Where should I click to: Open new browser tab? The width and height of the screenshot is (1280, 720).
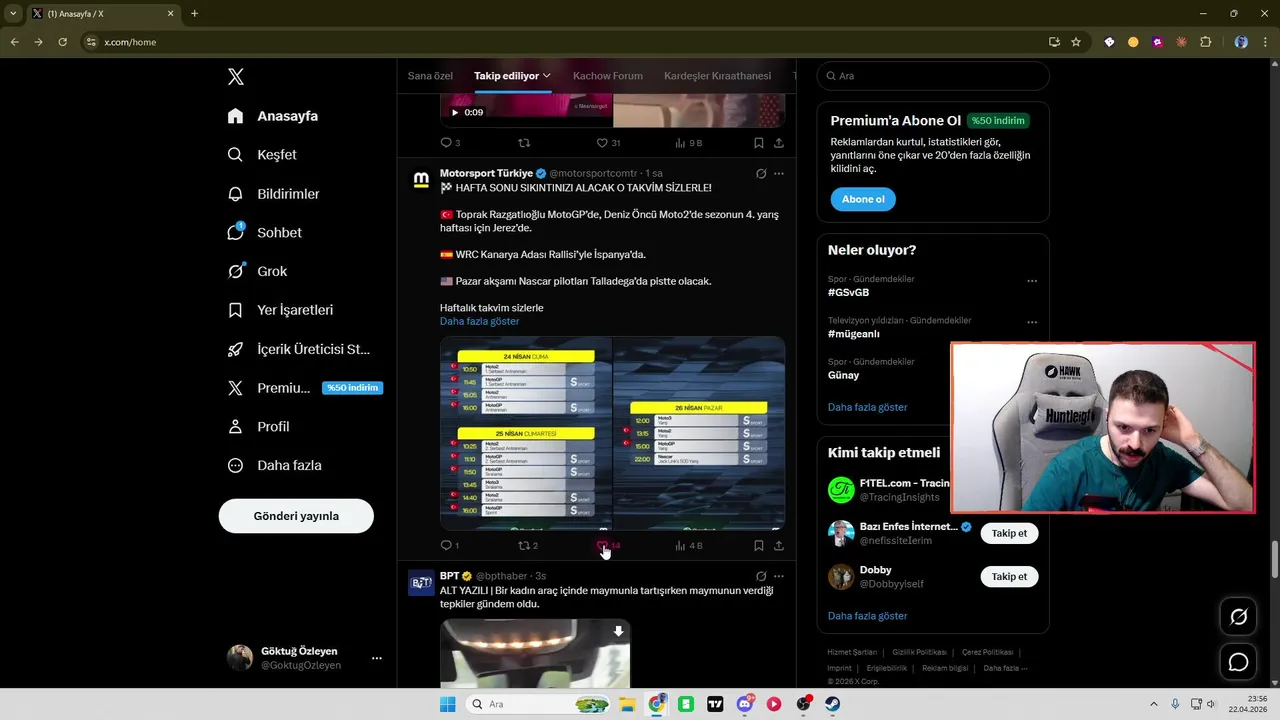tap(194, 14)
